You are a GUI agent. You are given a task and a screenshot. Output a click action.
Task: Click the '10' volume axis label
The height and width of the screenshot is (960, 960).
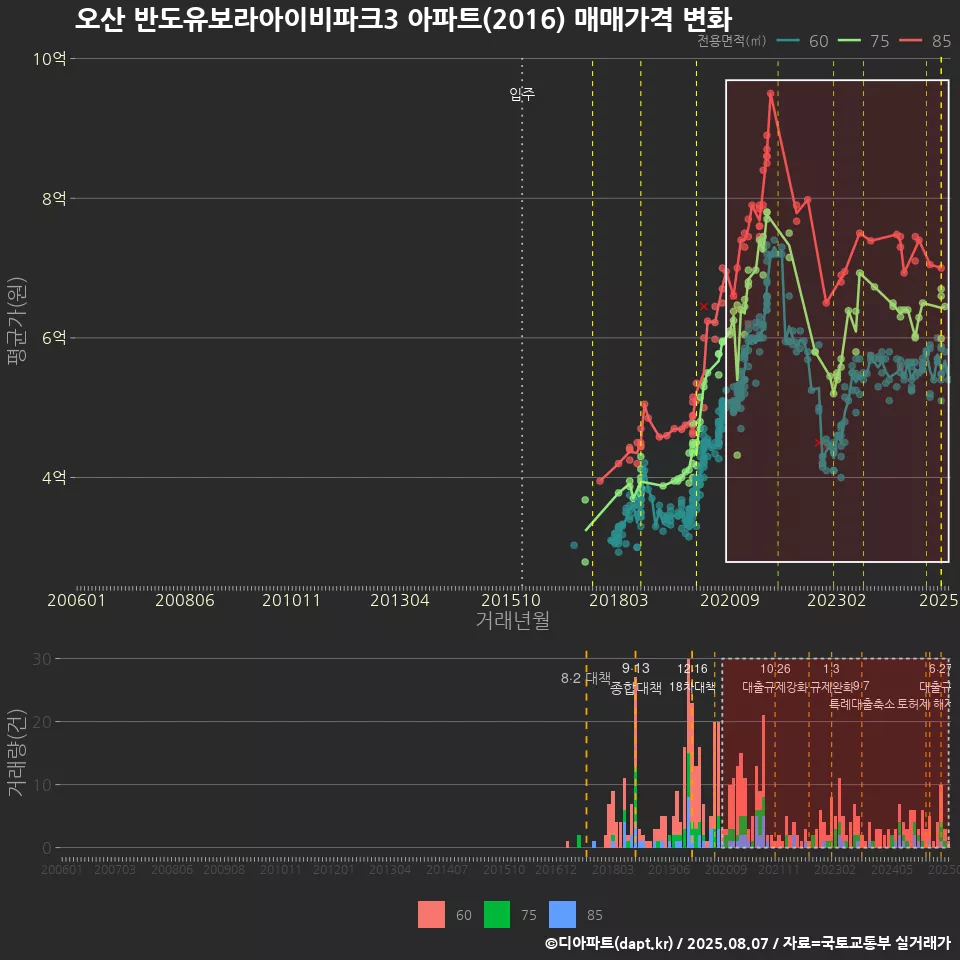(x=42, y=785)
